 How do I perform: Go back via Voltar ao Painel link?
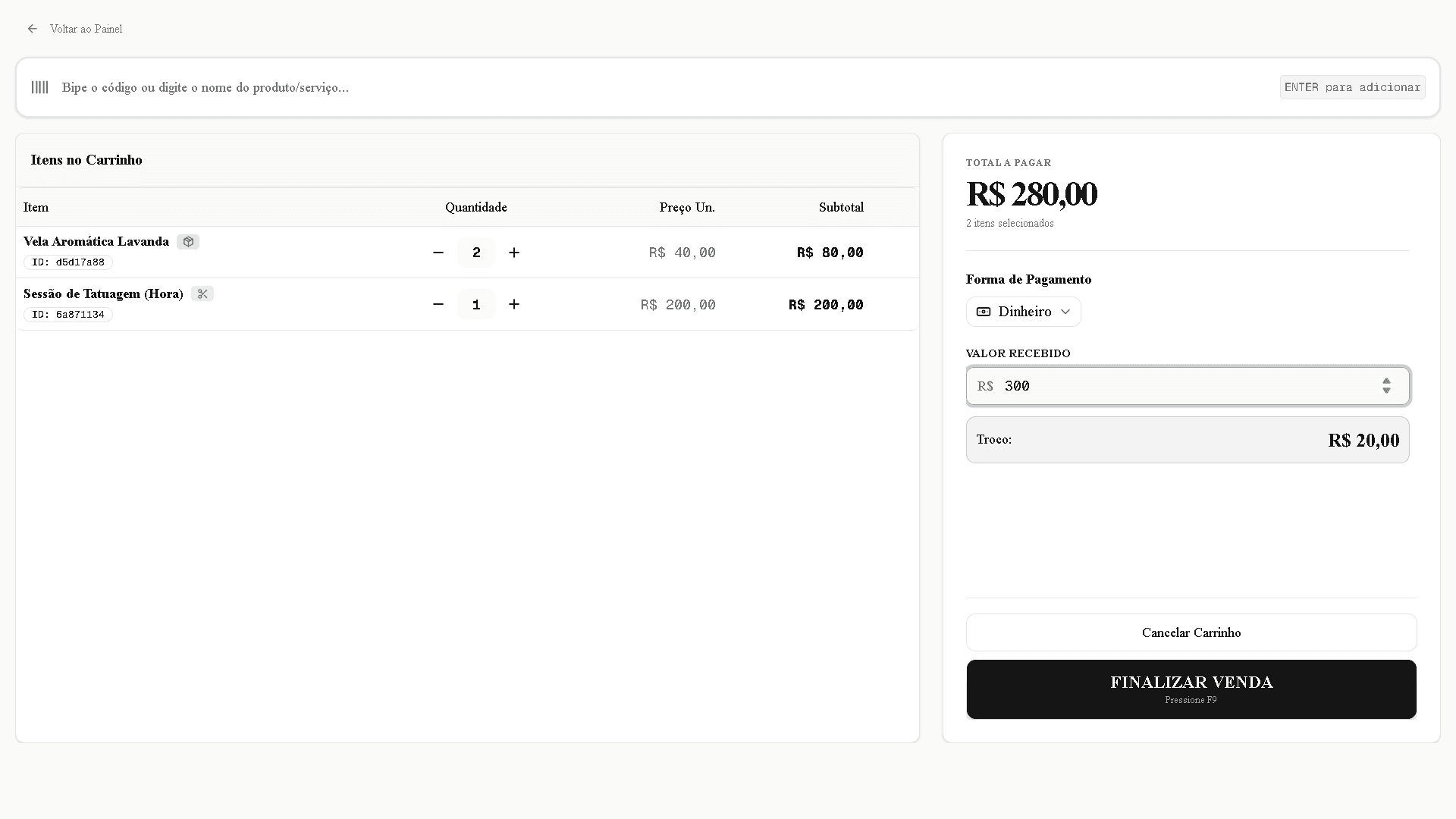point(86,29)
